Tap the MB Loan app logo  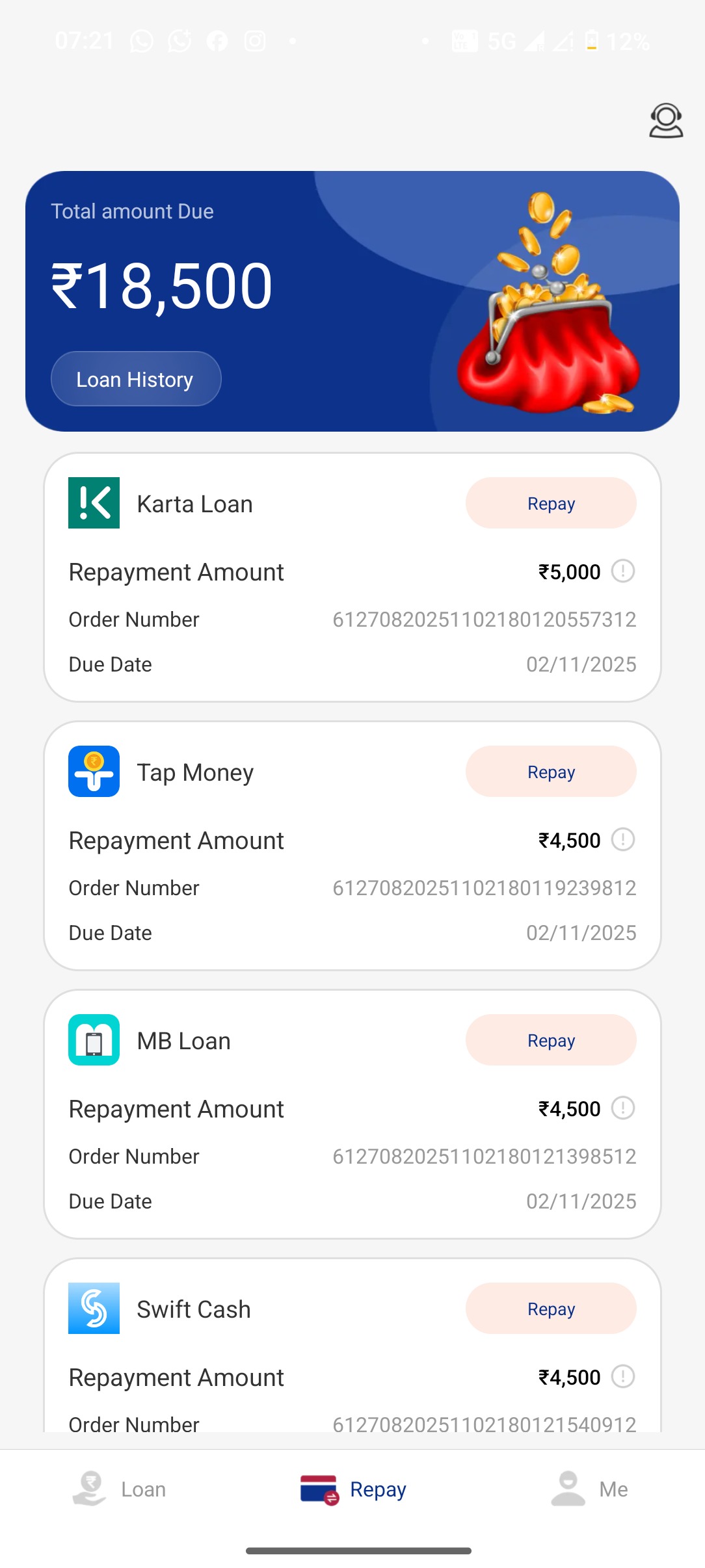point(94,1040)
